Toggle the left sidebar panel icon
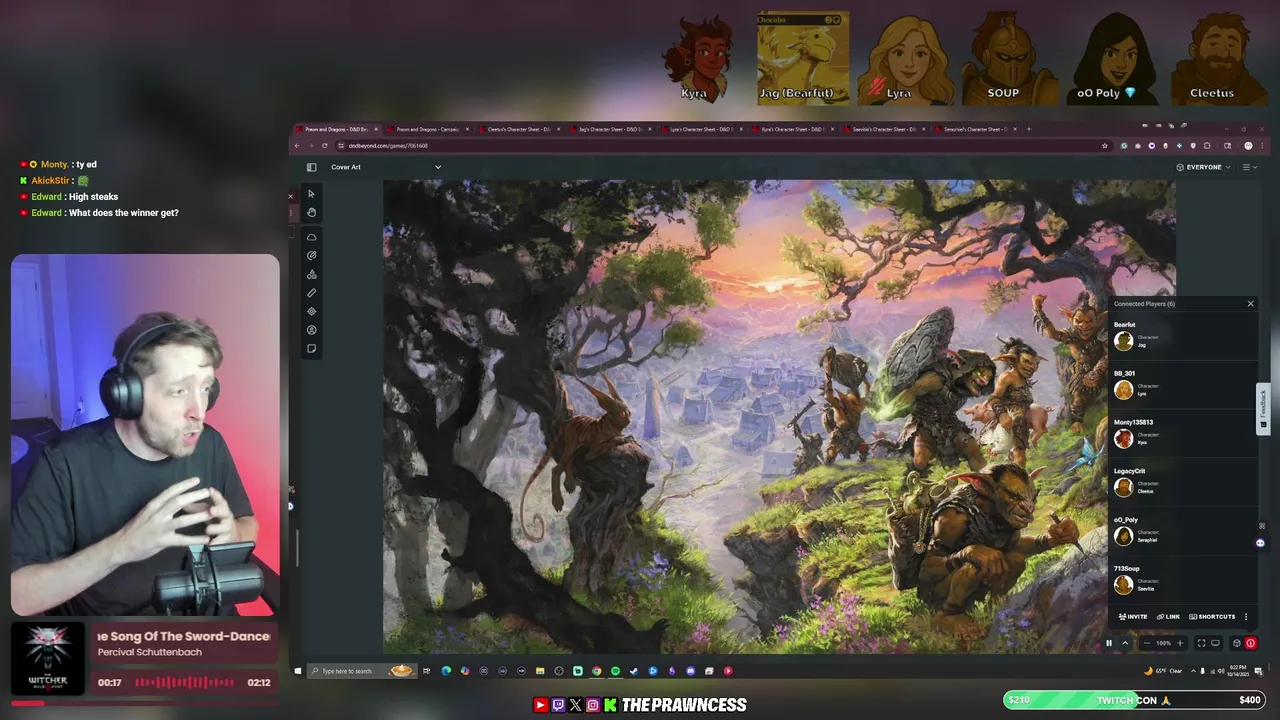This screenshot has height=720, width=1280. tap(311, 167)
